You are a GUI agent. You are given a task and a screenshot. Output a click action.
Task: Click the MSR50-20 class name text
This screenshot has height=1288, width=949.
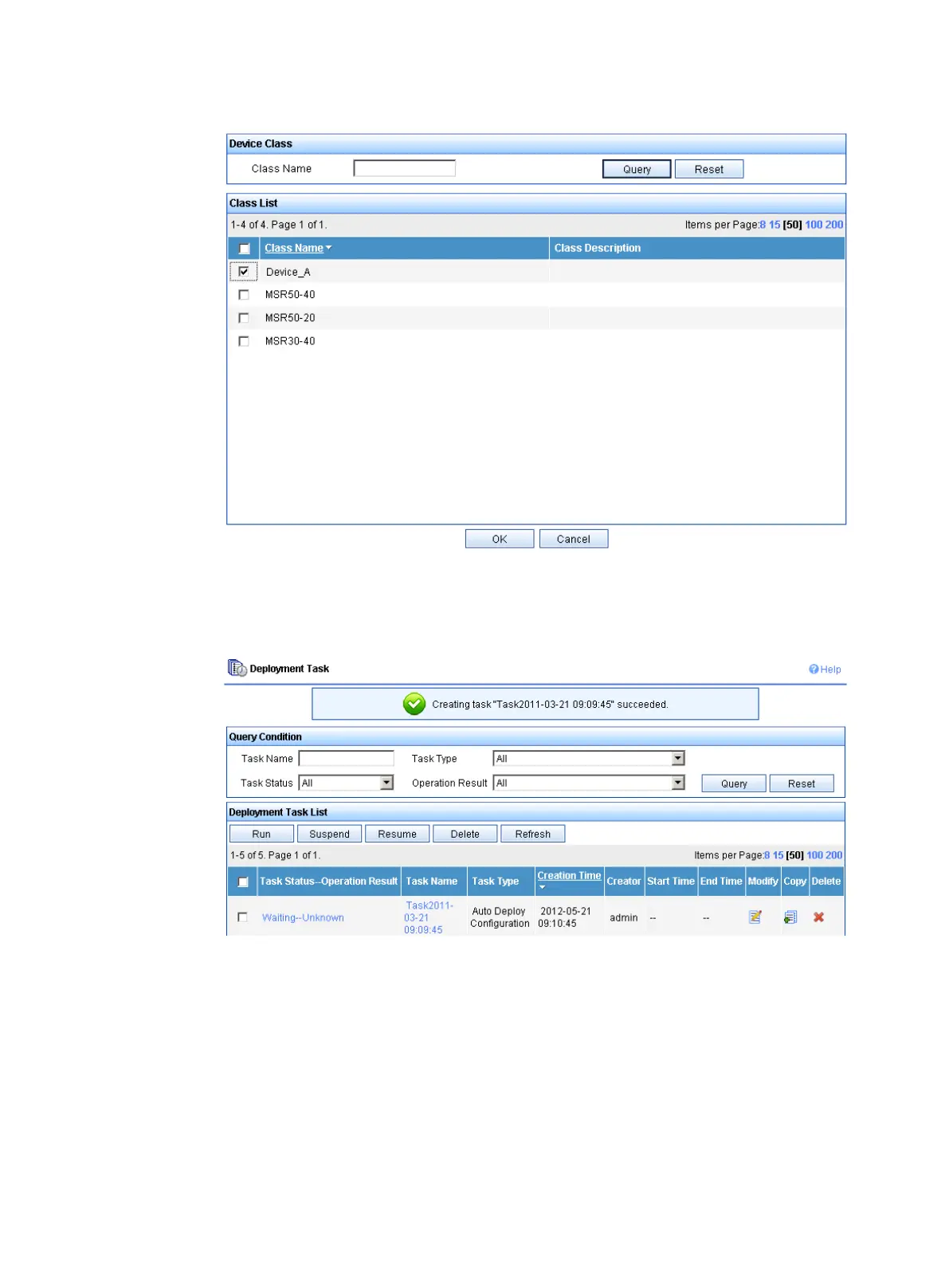[x=290, y=318]
